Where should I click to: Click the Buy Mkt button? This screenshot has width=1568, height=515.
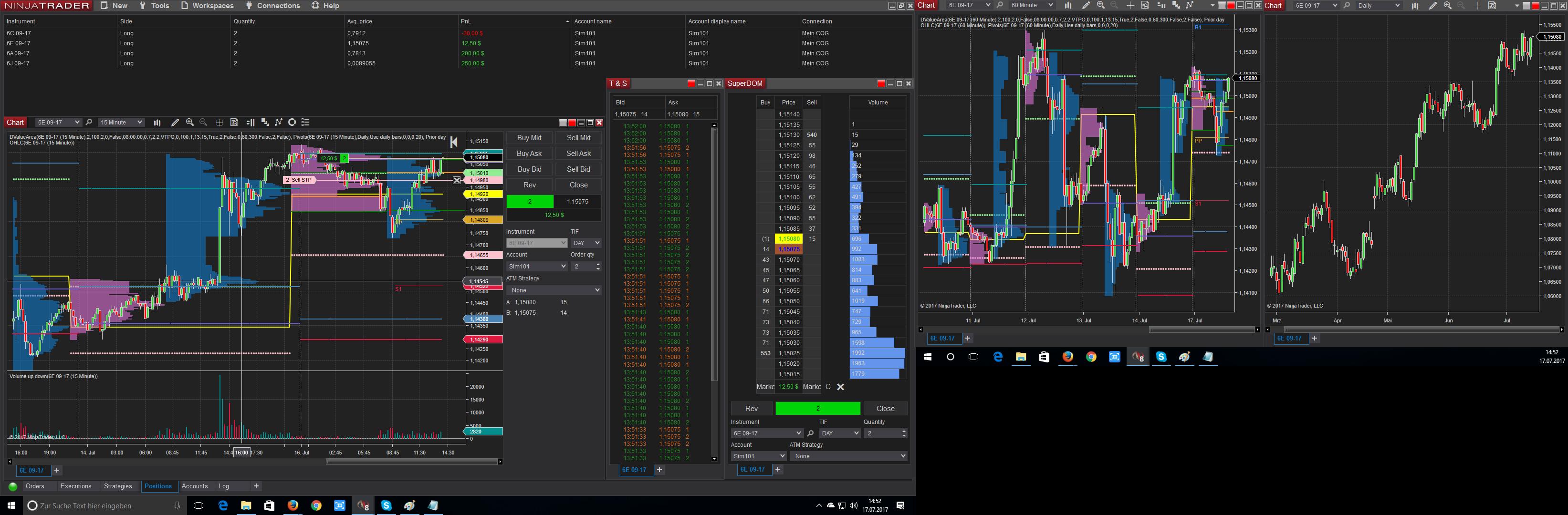(529, 138)
